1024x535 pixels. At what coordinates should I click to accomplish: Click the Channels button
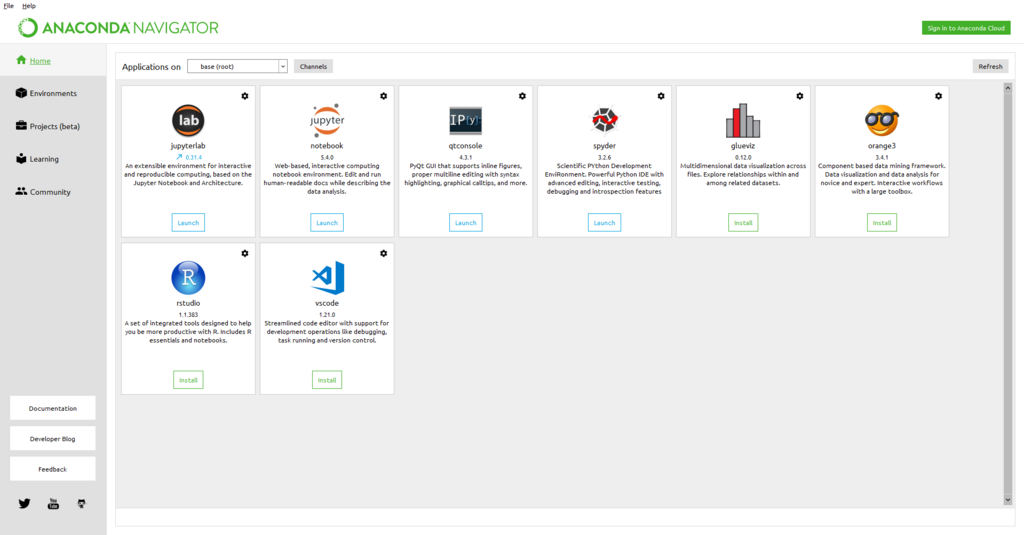click(313, 66)
